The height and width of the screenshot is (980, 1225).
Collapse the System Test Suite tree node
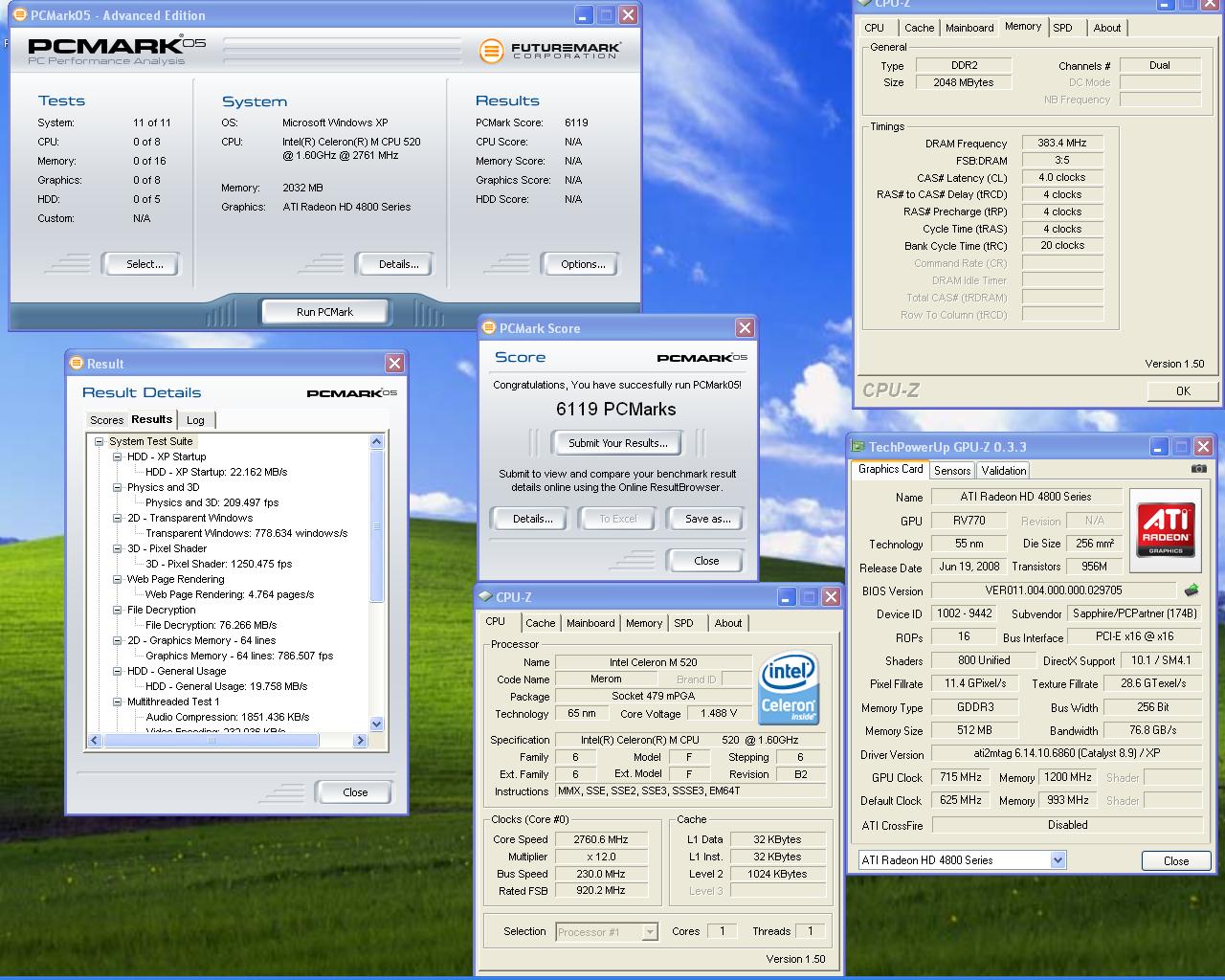[x=99, y=441]
